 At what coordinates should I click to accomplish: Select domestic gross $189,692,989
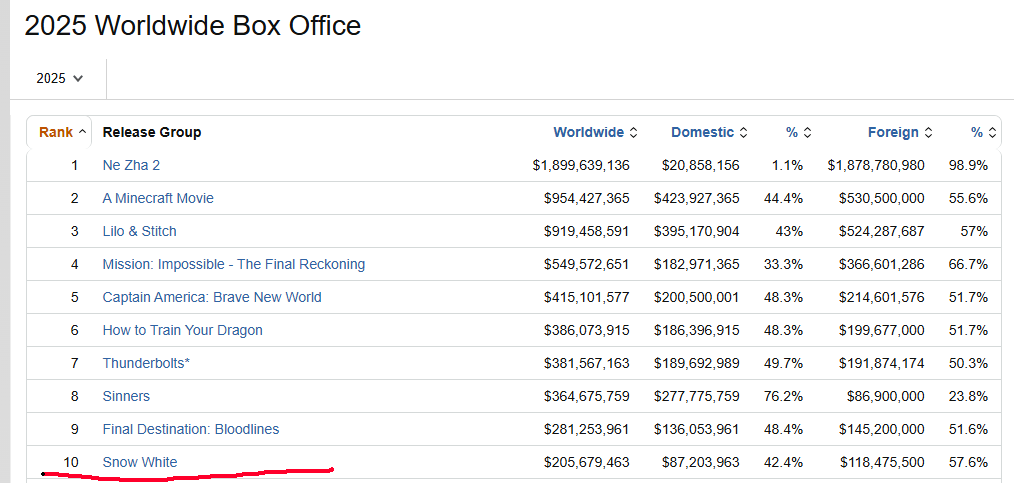pyautogui.click(x=696, y=363)
